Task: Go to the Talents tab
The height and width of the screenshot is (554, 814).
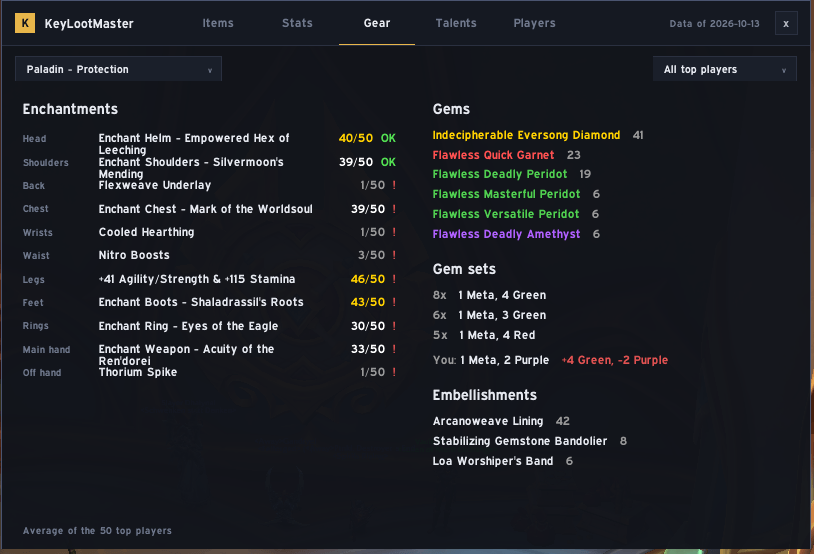Action: pos(456,23)
